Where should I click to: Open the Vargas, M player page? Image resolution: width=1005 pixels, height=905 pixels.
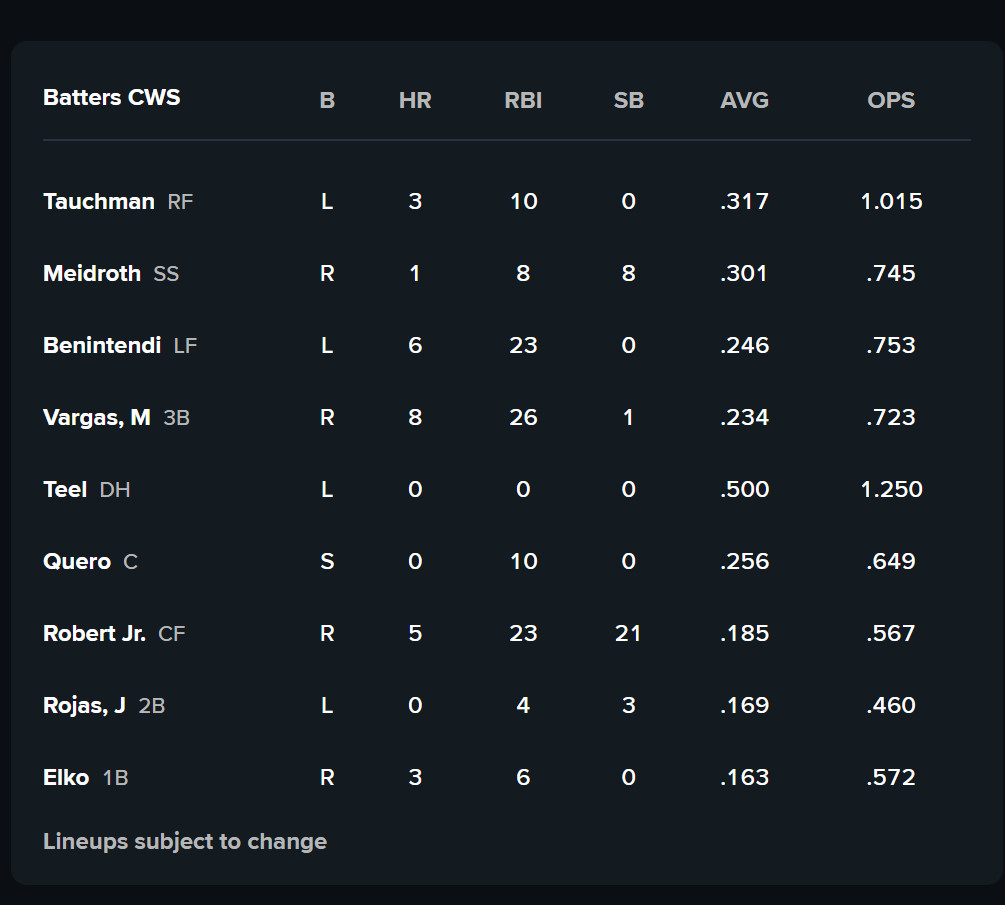coord(97,417)
